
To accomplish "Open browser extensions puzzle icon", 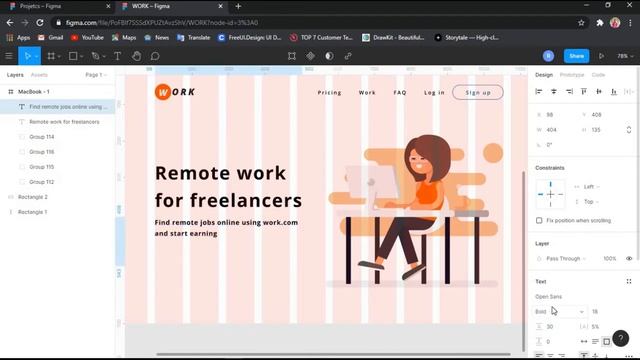I will [600, 23].
